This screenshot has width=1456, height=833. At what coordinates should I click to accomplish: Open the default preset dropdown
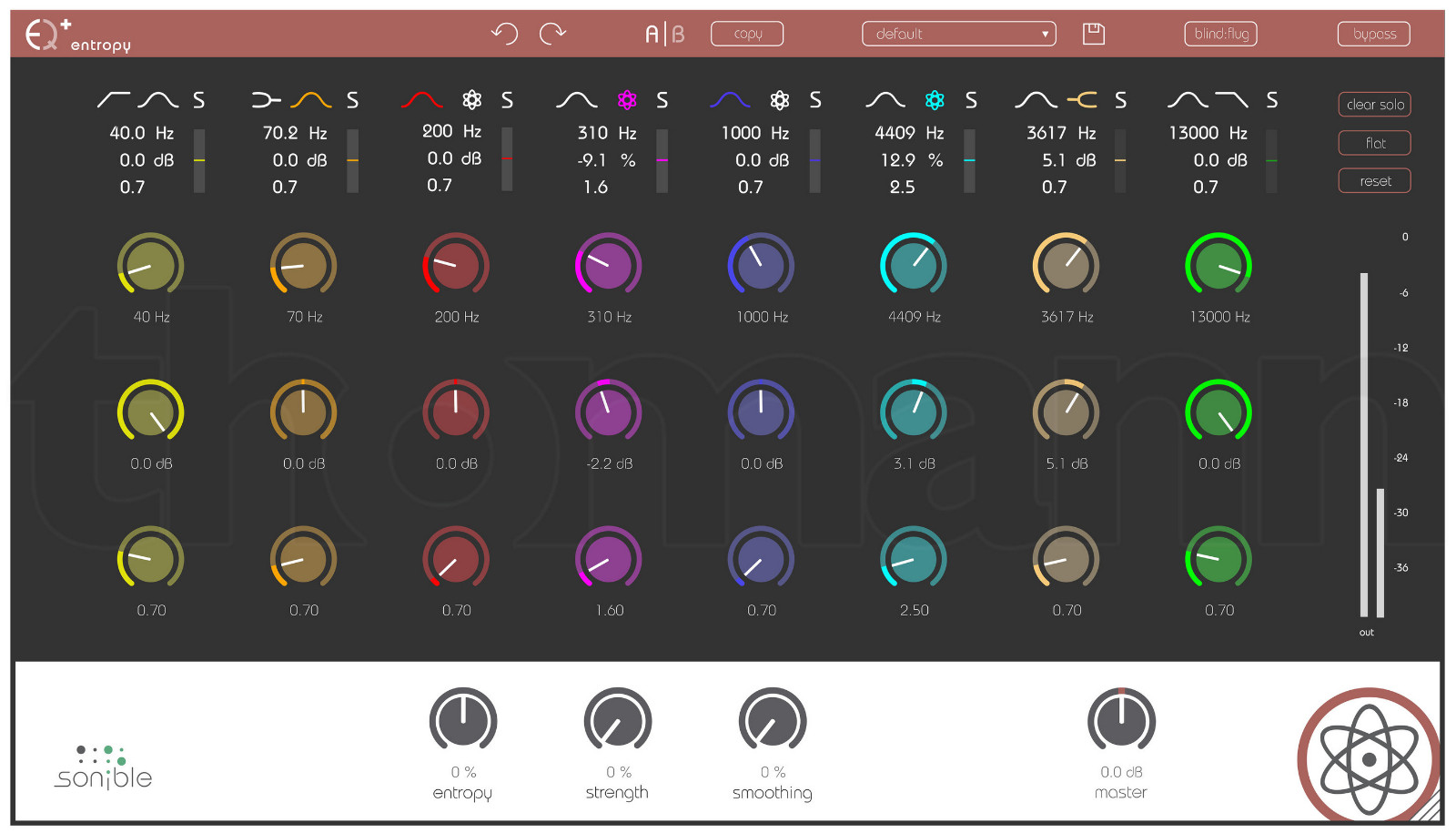click(x=958, y=34)
